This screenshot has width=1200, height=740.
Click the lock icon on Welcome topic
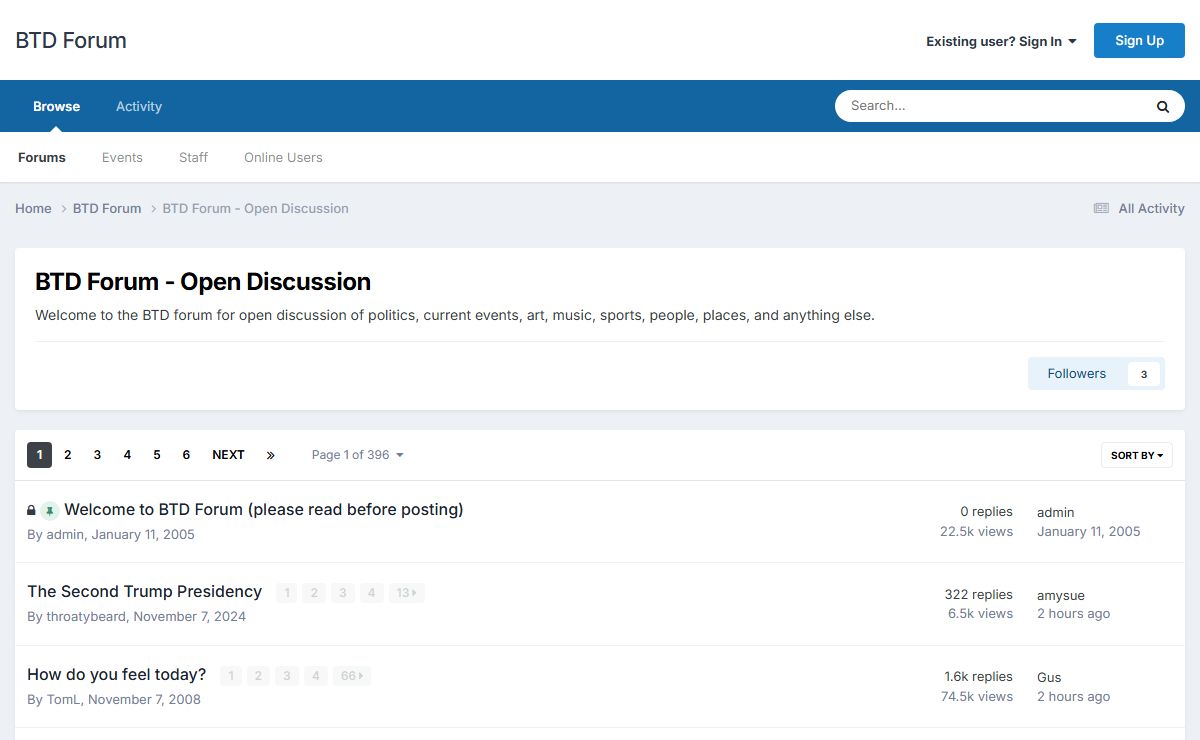(x=32, y=510)
